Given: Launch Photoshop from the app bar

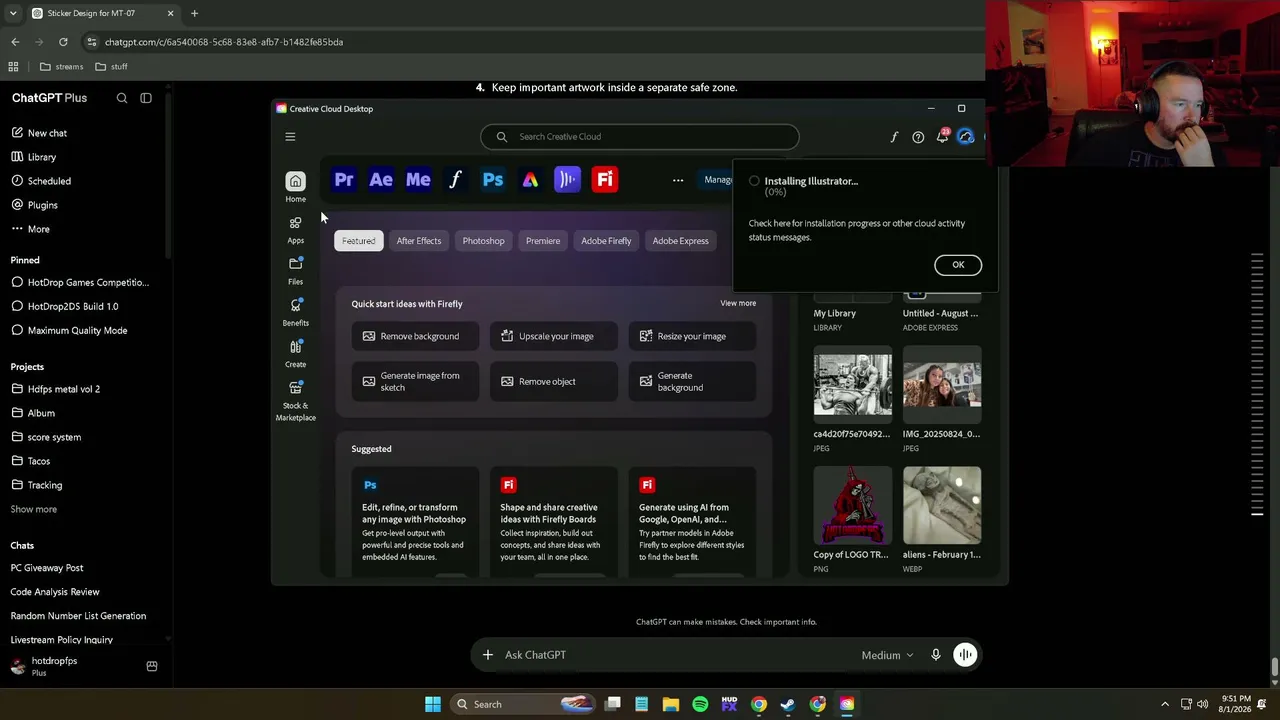Looking at the screenshot, I should tap(493, 180).
